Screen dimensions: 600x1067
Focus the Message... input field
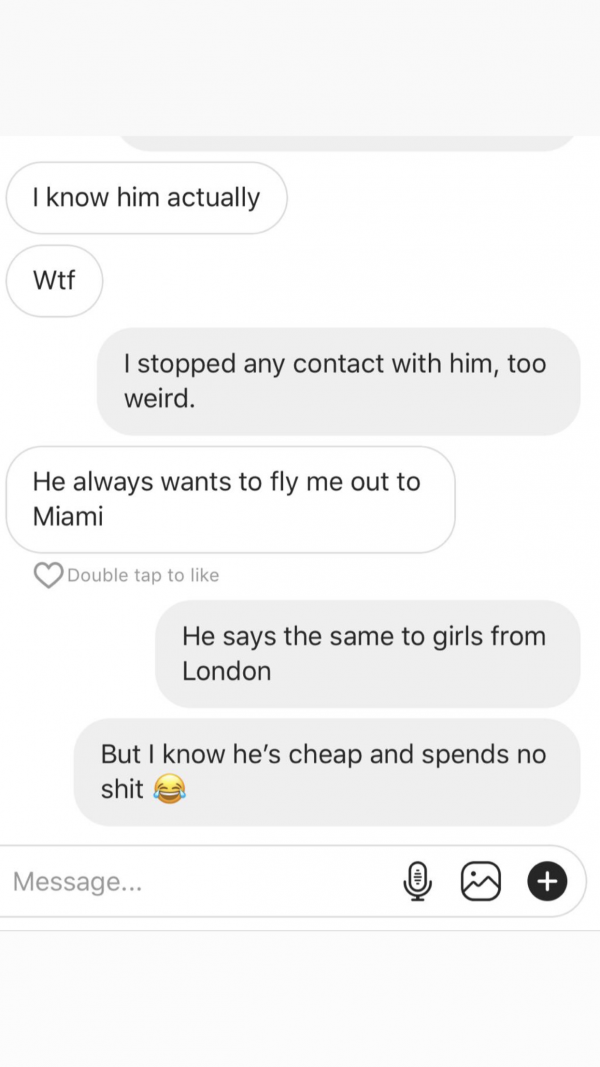click(x=293, y=881)
